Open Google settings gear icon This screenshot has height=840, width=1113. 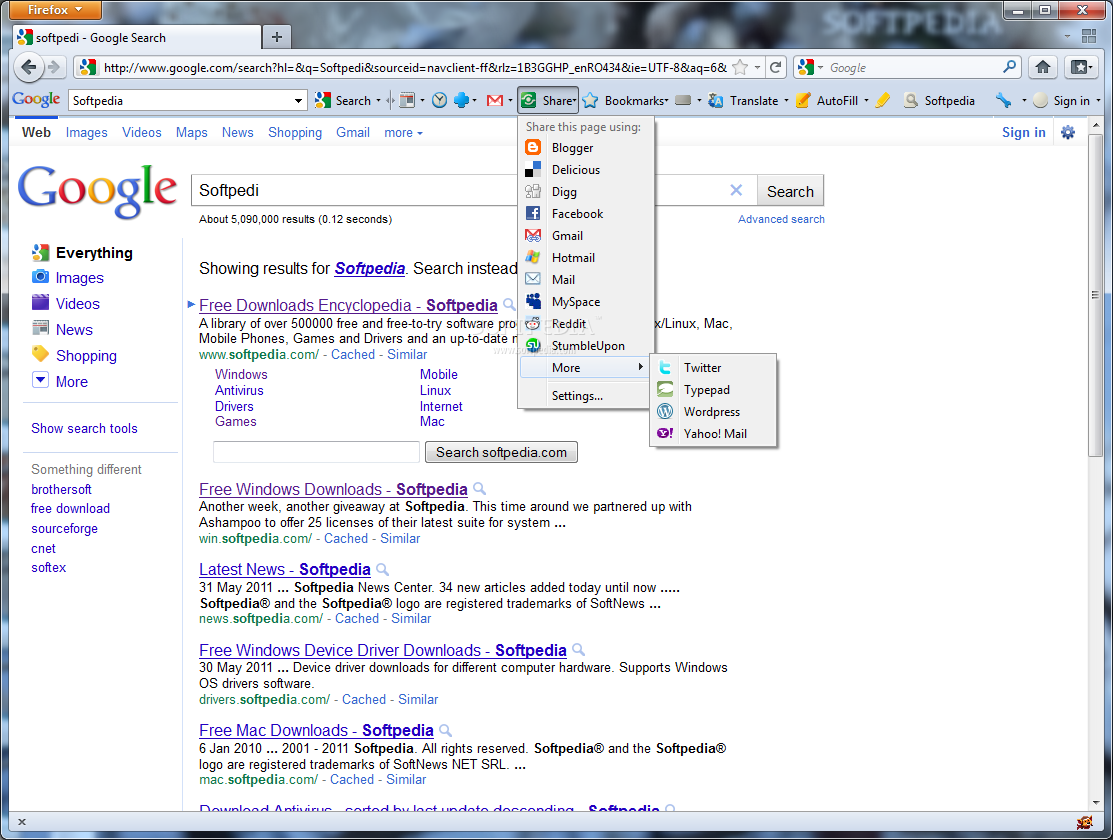[1068, 132]
